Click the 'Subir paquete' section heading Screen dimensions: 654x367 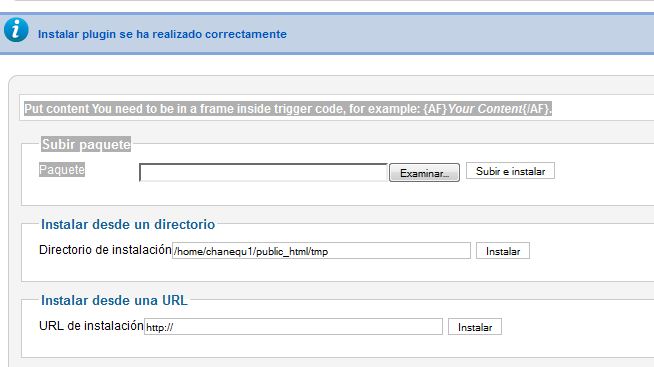[86, 144]
